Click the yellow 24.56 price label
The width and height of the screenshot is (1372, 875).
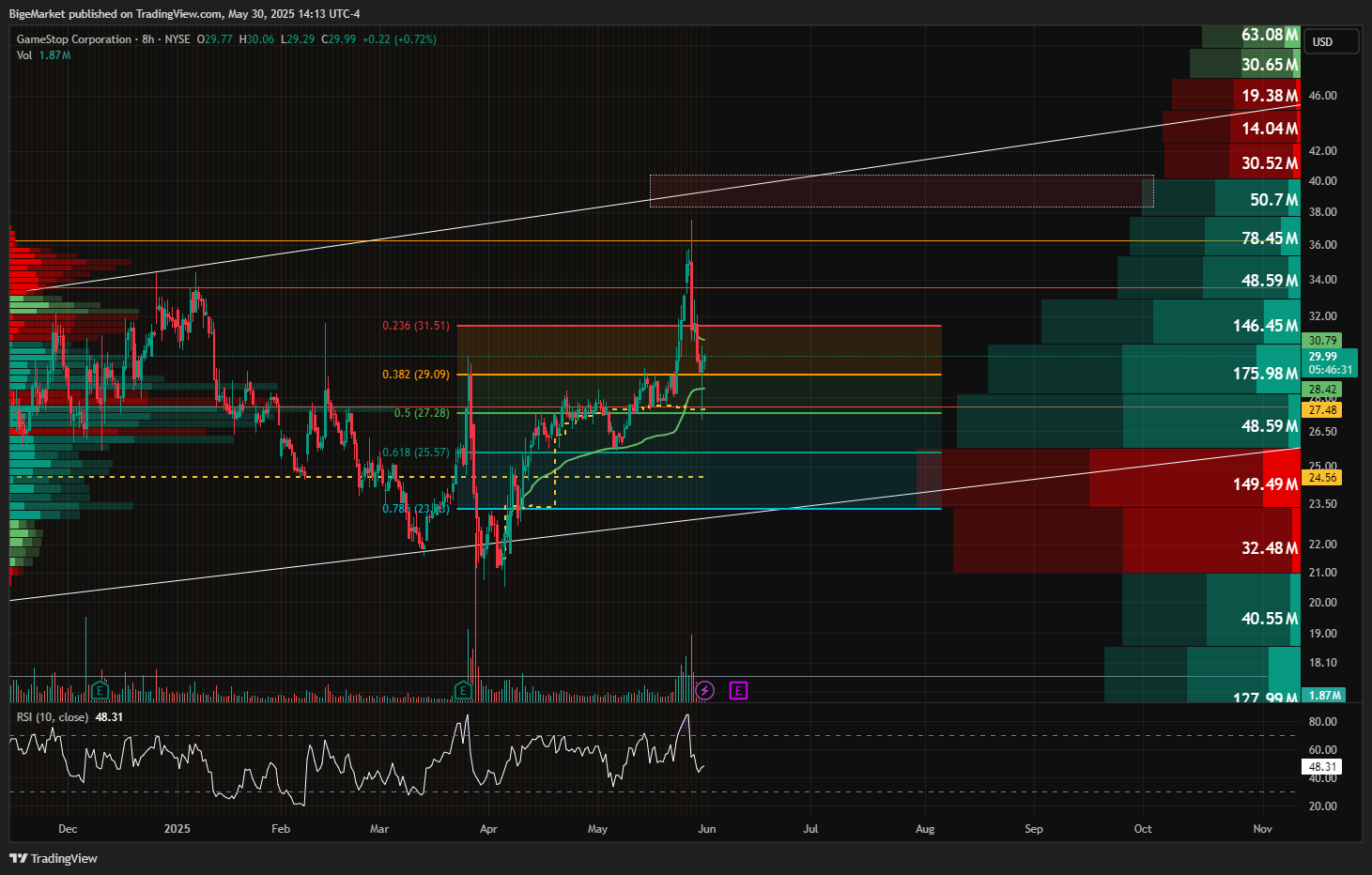(1322, 478)
